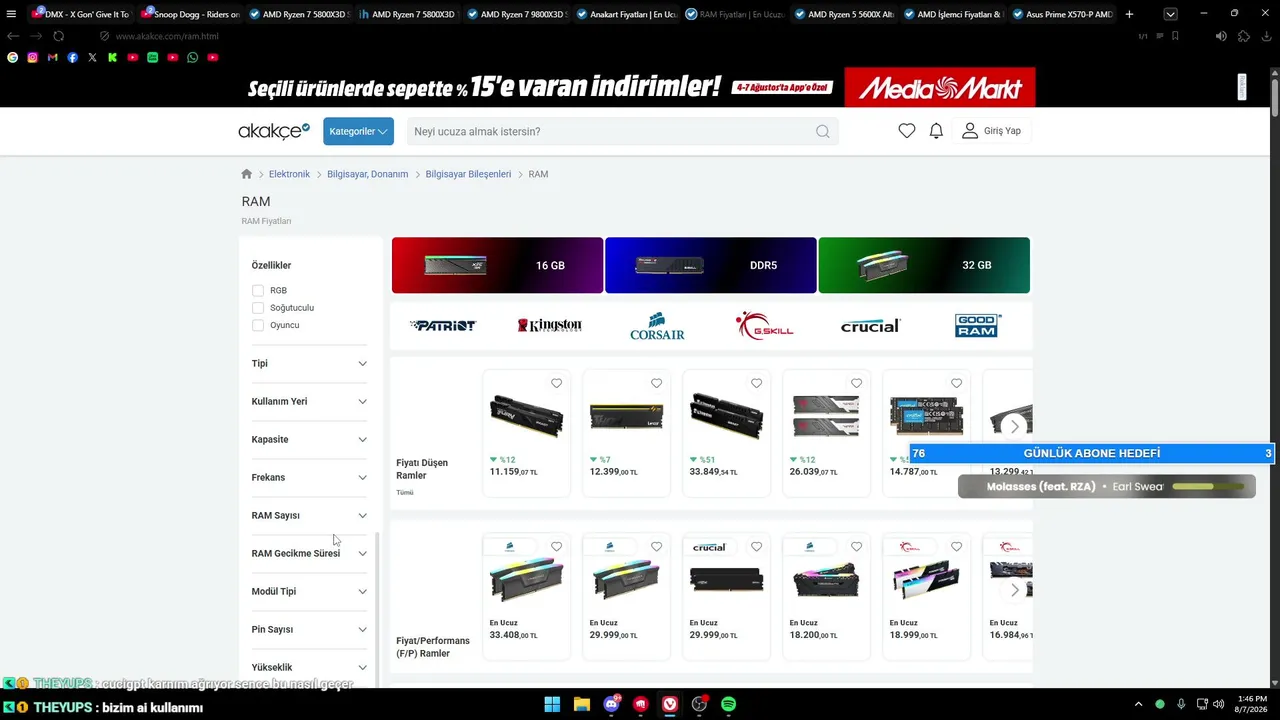Select the DDR5 category banner
This screenshot has width=1280, height=720.
pos(711,265)
